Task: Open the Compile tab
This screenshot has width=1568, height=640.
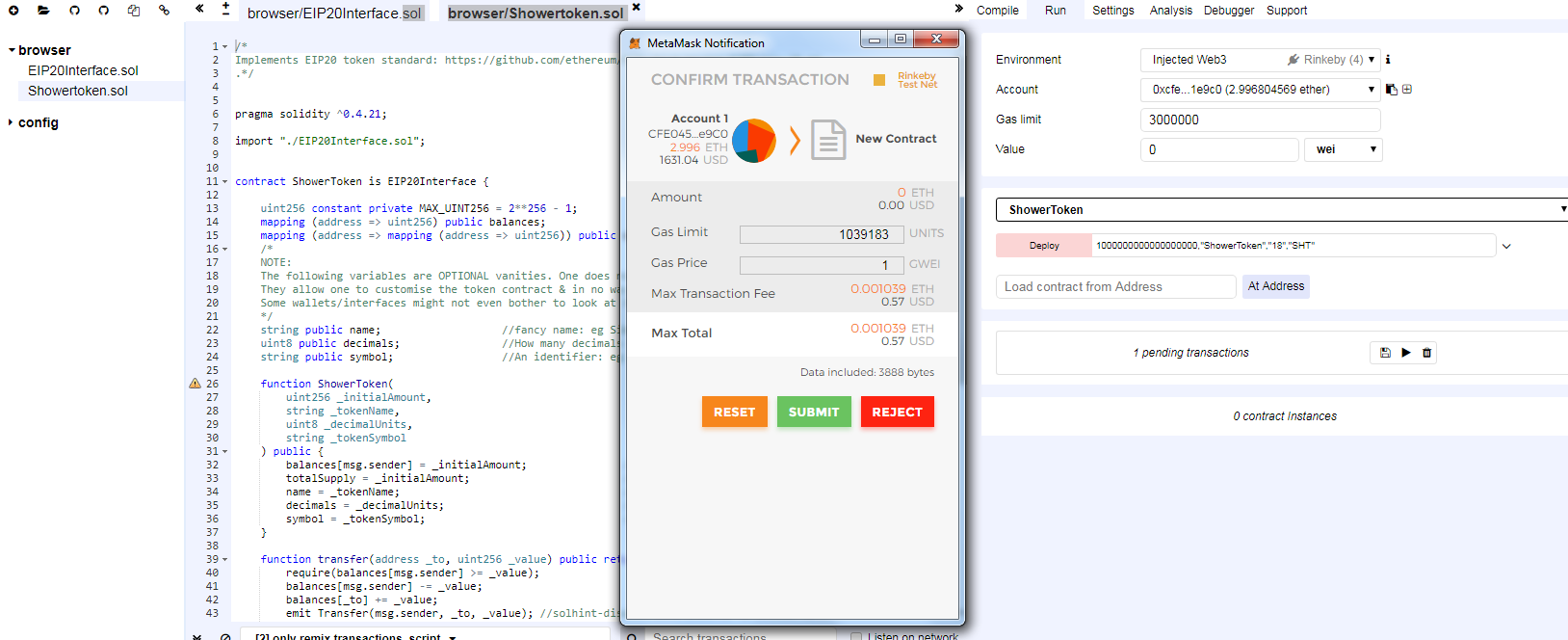Action: pyautogui.click(x=997, y=11)
